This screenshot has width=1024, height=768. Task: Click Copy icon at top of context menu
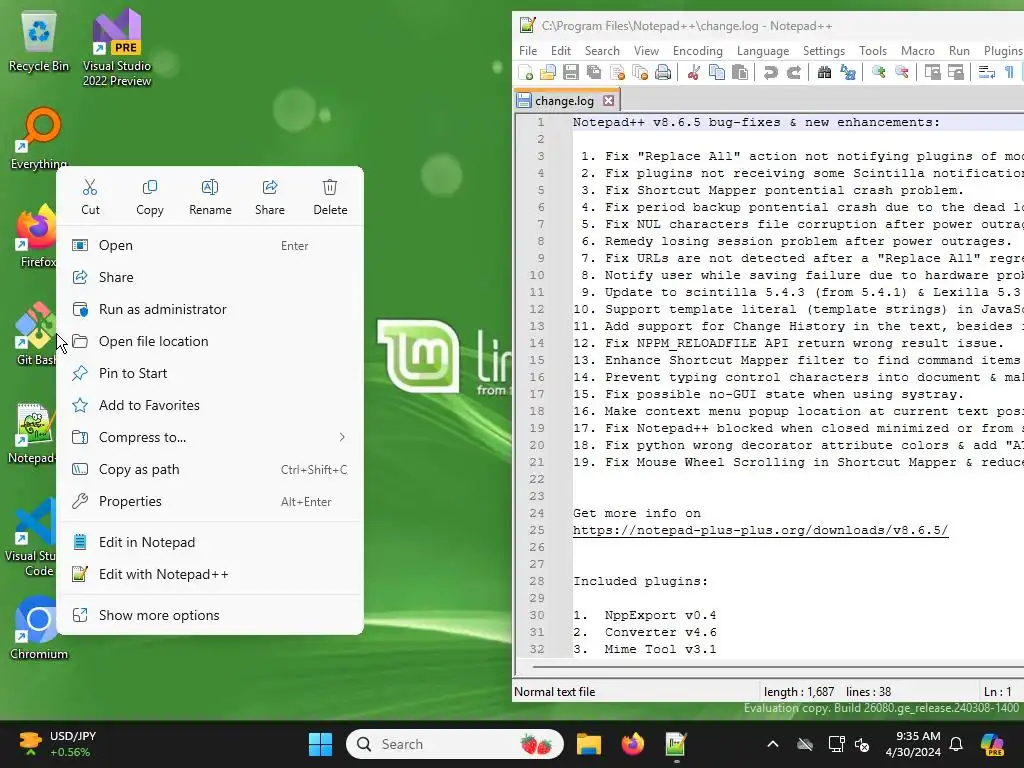pos(150,197)
